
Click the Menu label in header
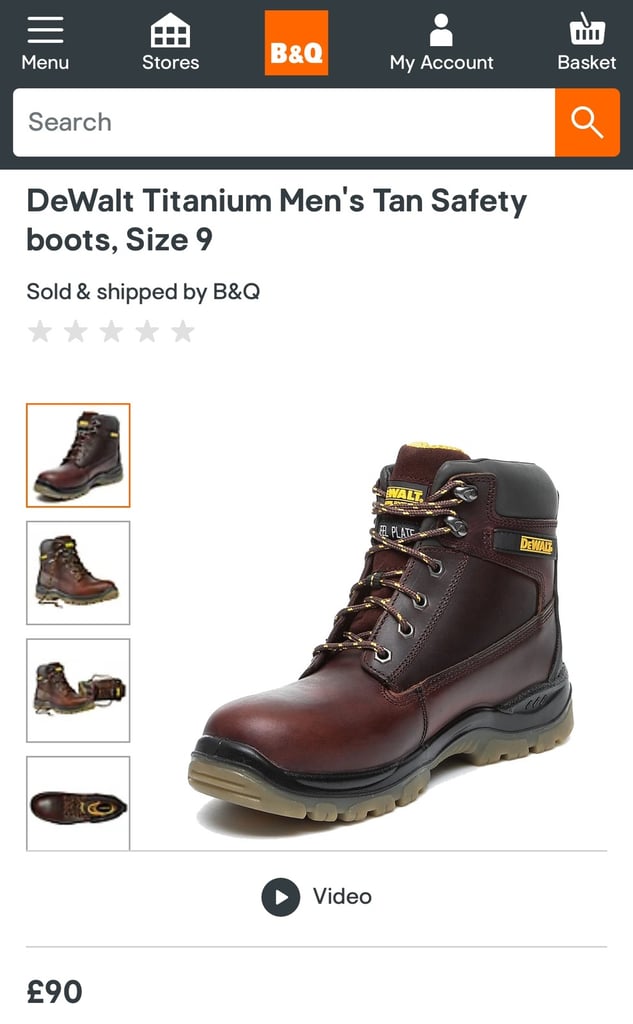(45, 63)
